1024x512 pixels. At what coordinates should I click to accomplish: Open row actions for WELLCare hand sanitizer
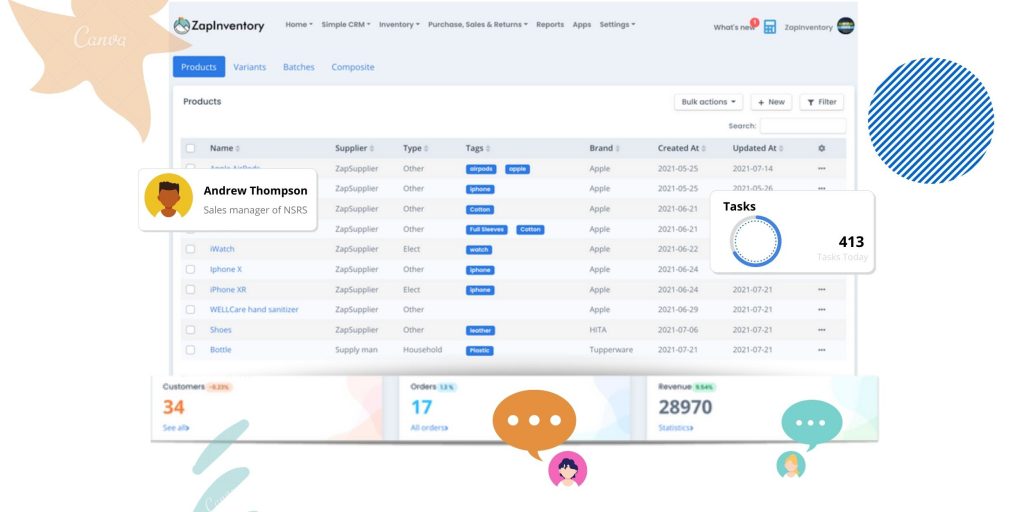pos(822,310)
